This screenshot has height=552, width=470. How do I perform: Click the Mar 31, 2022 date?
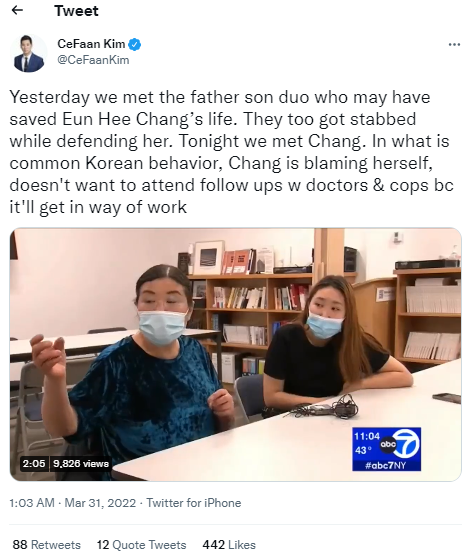(x=100, y=503)
